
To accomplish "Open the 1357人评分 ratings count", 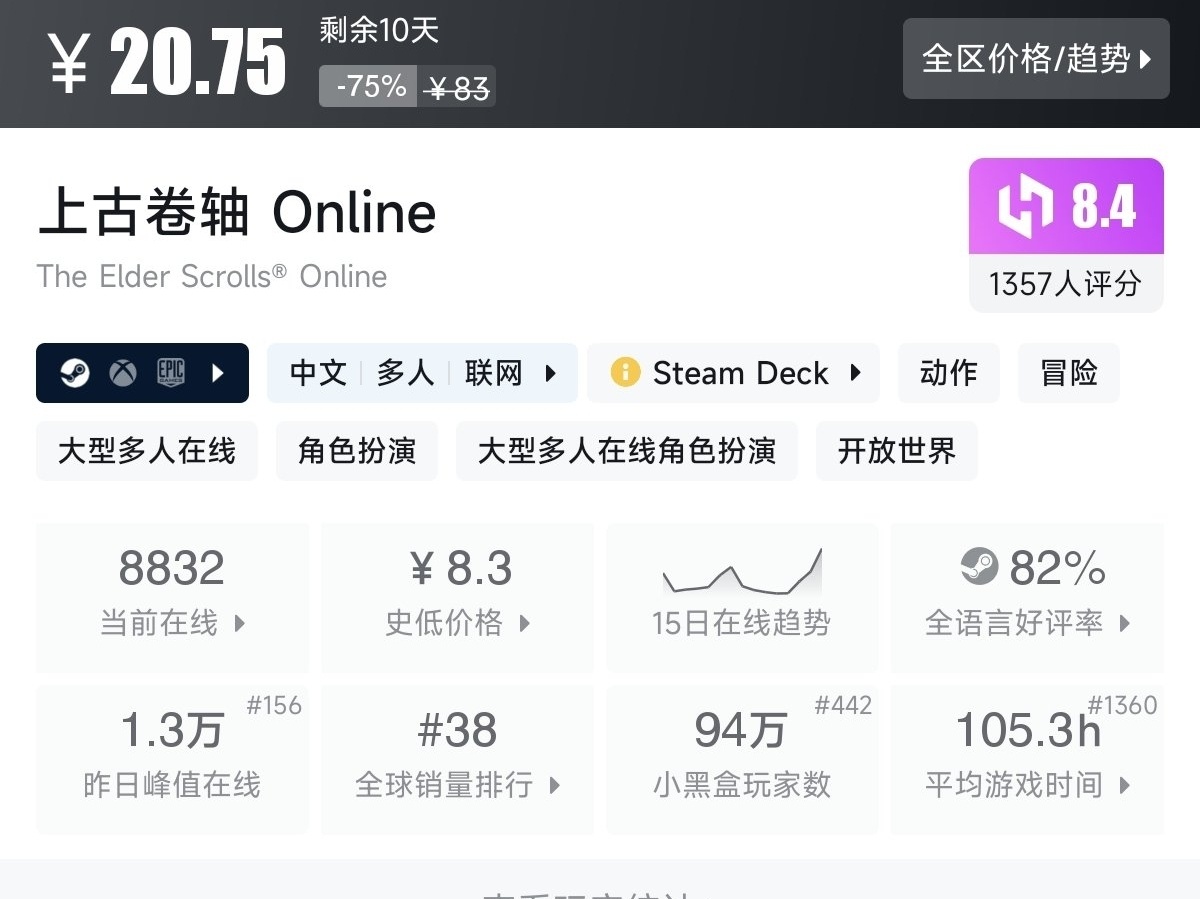I will coord(1065,284).
